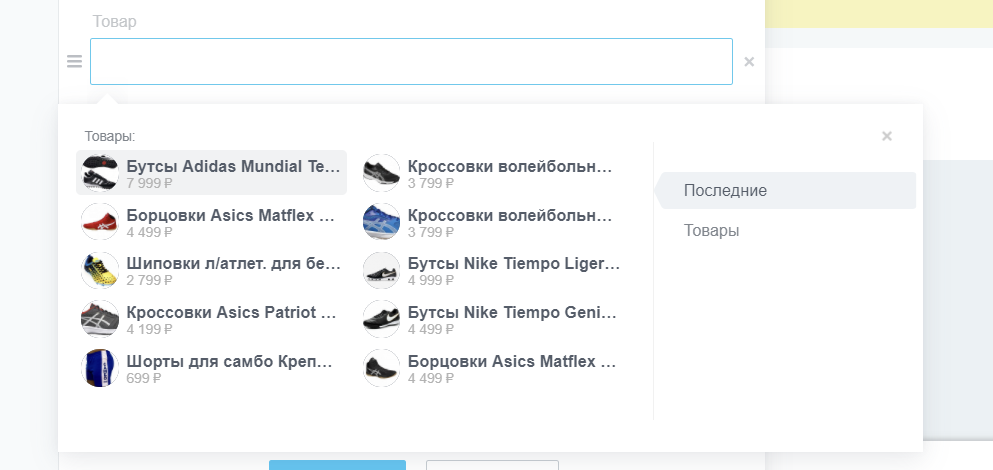The height and width of the screenshot is (470, 993).
Task: Click the blue button below the popup
Action: (x=337, y=465)
